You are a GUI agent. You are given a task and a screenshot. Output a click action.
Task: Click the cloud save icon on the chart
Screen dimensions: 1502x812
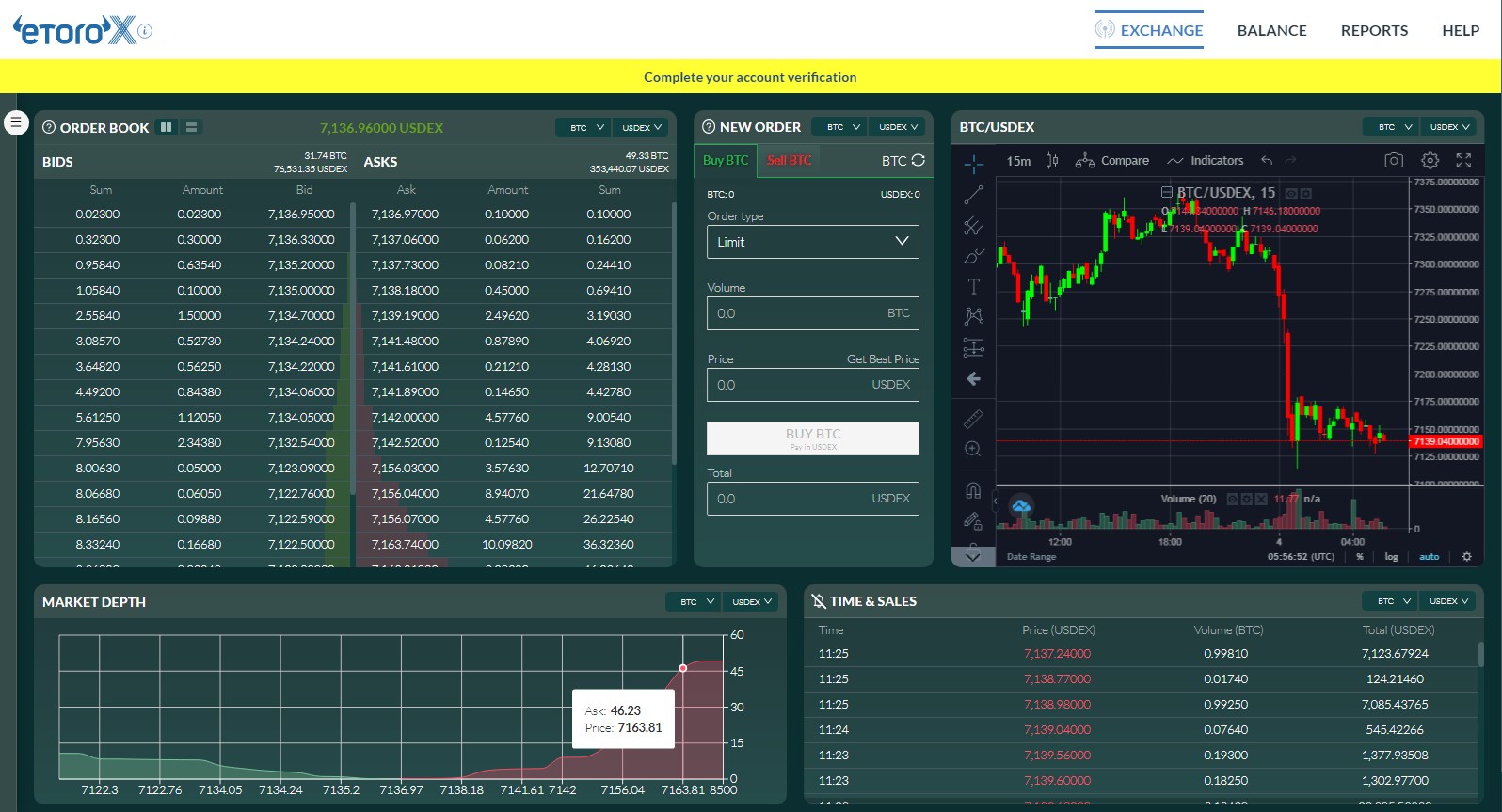pyautogui.click(x=1021, y=506)
